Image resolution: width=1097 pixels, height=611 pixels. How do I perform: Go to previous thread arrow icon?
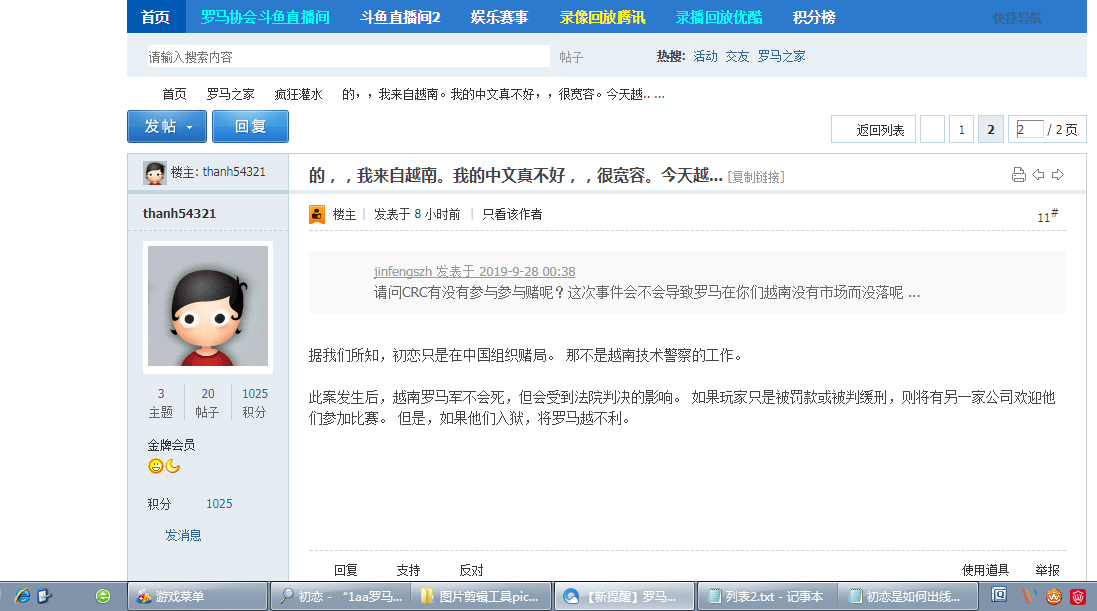coord(1038,175)
